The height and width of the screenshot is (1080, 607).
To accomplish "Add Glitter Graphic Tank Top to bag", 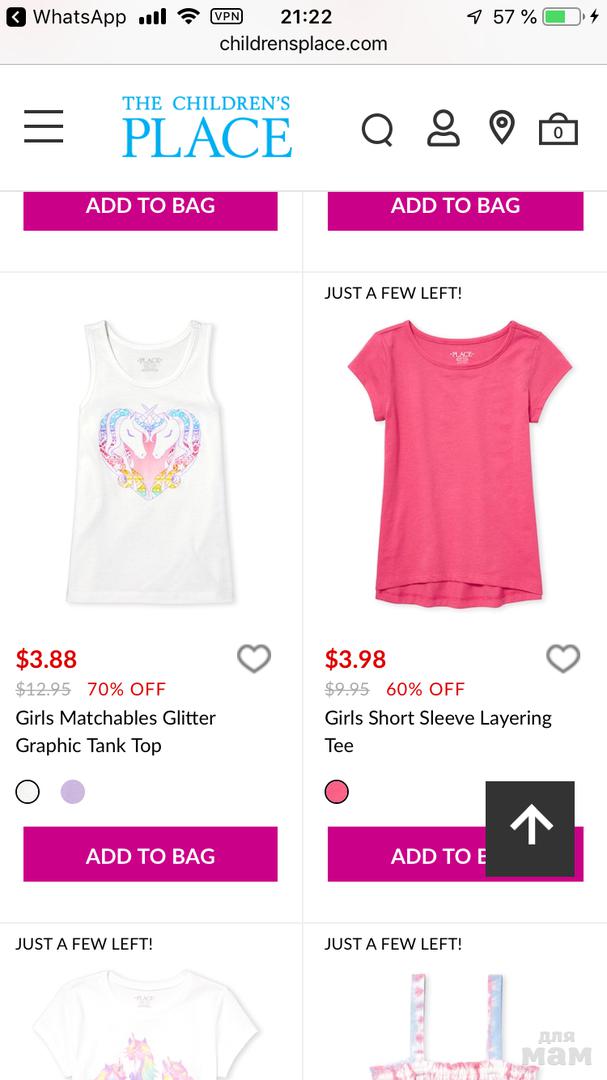I will [x=151, y=855].
